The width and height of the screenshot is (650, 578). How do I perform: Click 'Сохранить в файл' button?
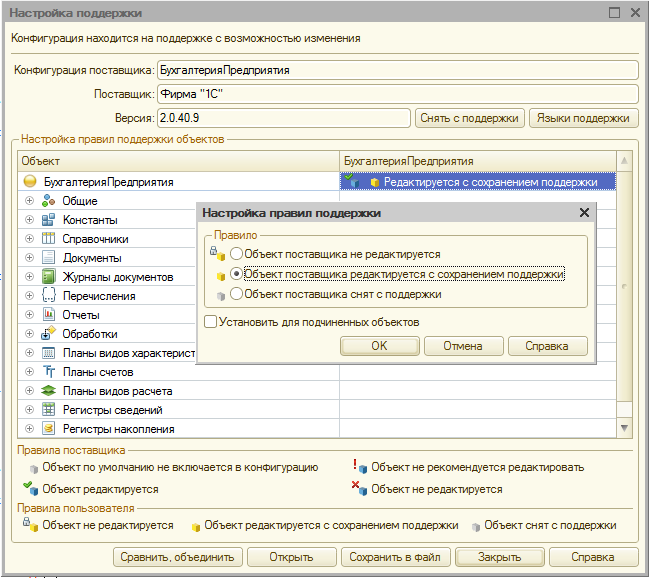(395, 557)
